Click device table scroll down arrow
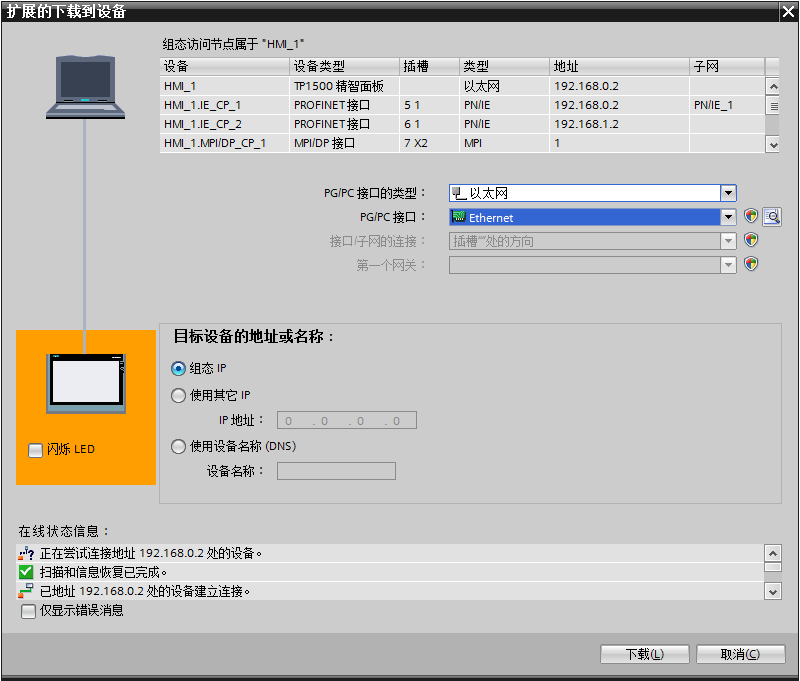 (773, 144)
